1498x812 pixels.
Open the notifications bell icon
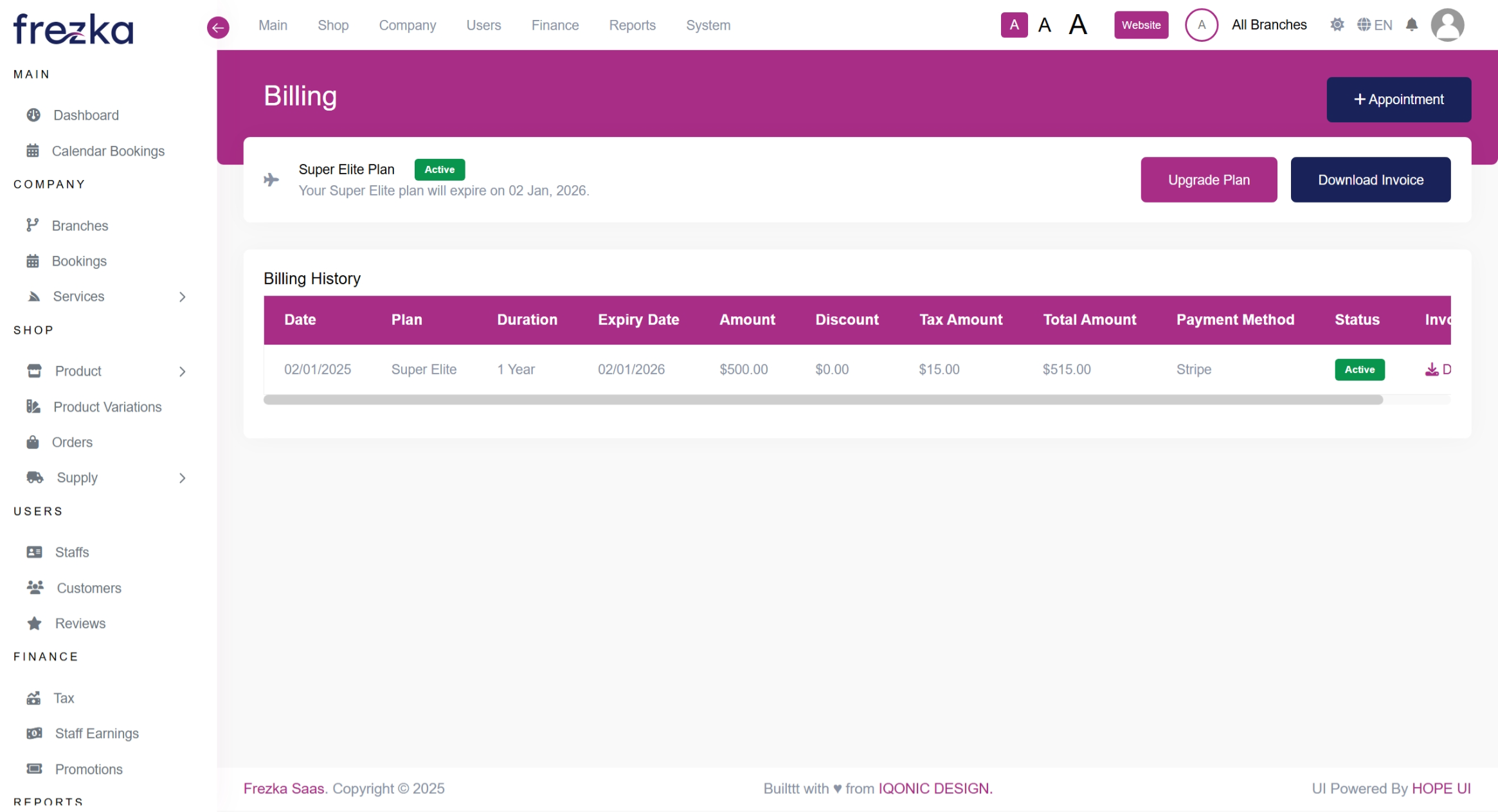point(1411,25)
